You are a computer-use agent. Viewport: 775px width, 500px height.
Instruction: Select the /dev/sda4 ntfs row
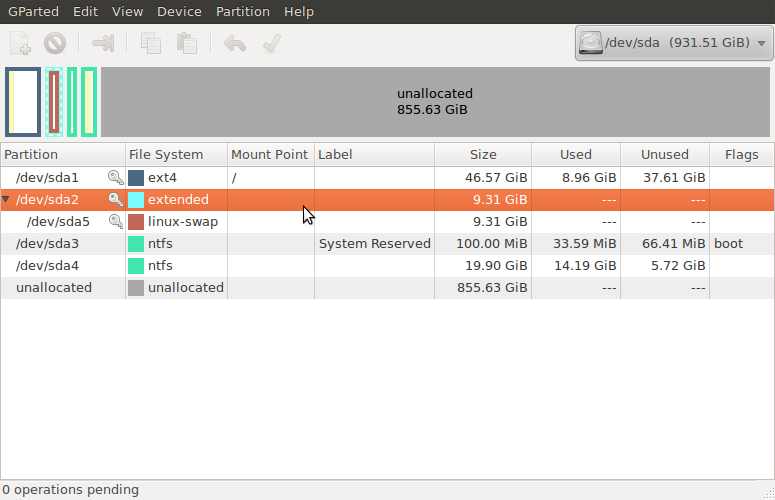pyautogui.click(x=388, y=266)
